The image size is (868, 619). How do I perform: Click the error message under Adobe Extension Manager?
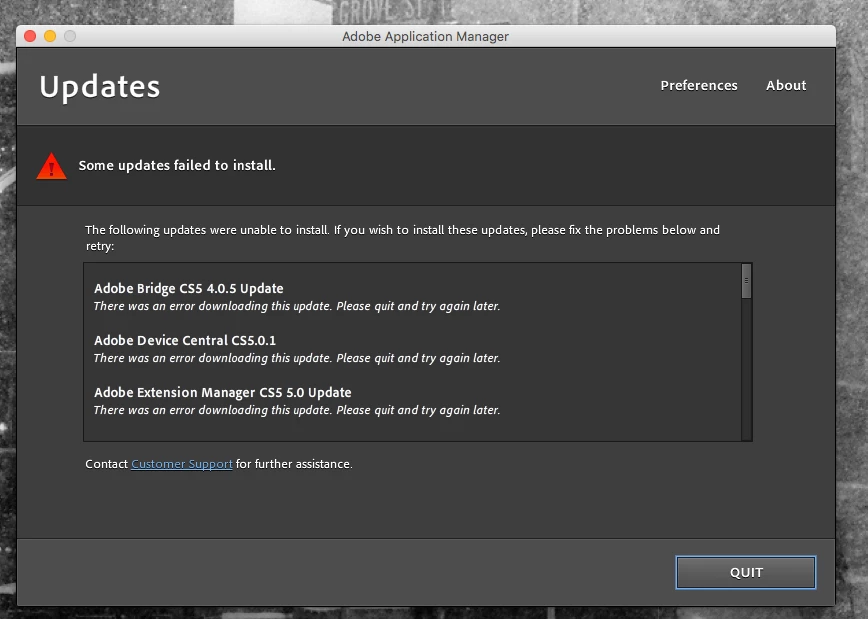(297, 410)
